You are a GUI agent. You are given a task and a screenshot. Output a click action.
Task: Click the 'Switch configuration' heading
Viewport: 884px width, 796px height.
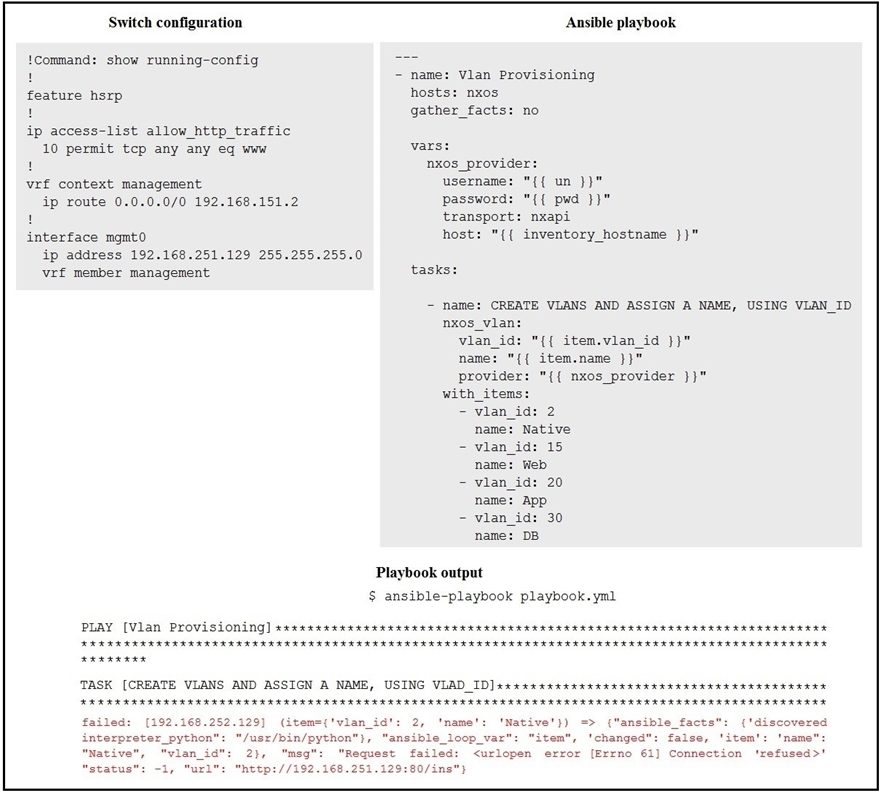pyautogui.click(x=175, y=23)
